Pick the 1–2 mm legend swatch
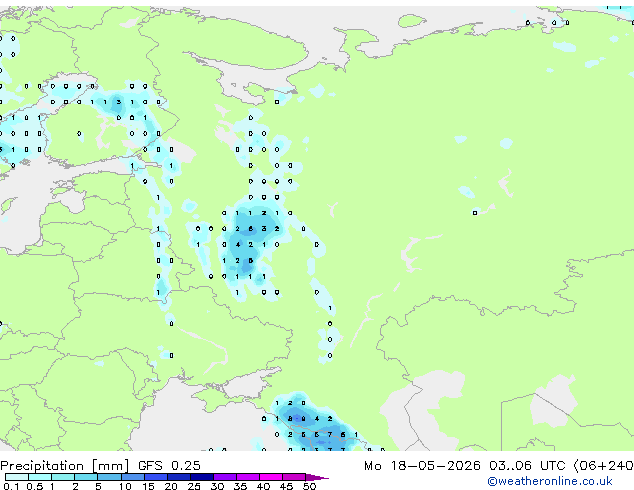 [63, 477]
